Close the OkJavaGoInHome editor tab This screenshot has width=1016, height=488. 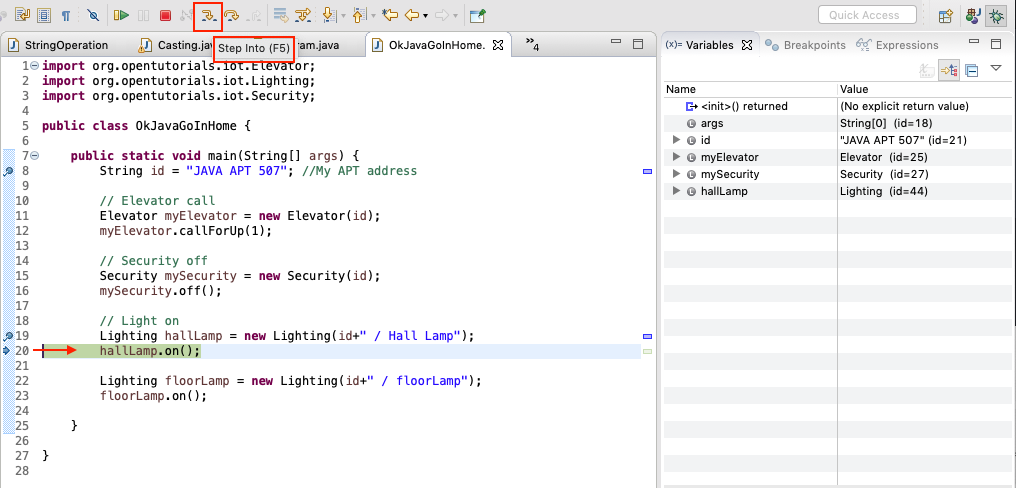498,45
